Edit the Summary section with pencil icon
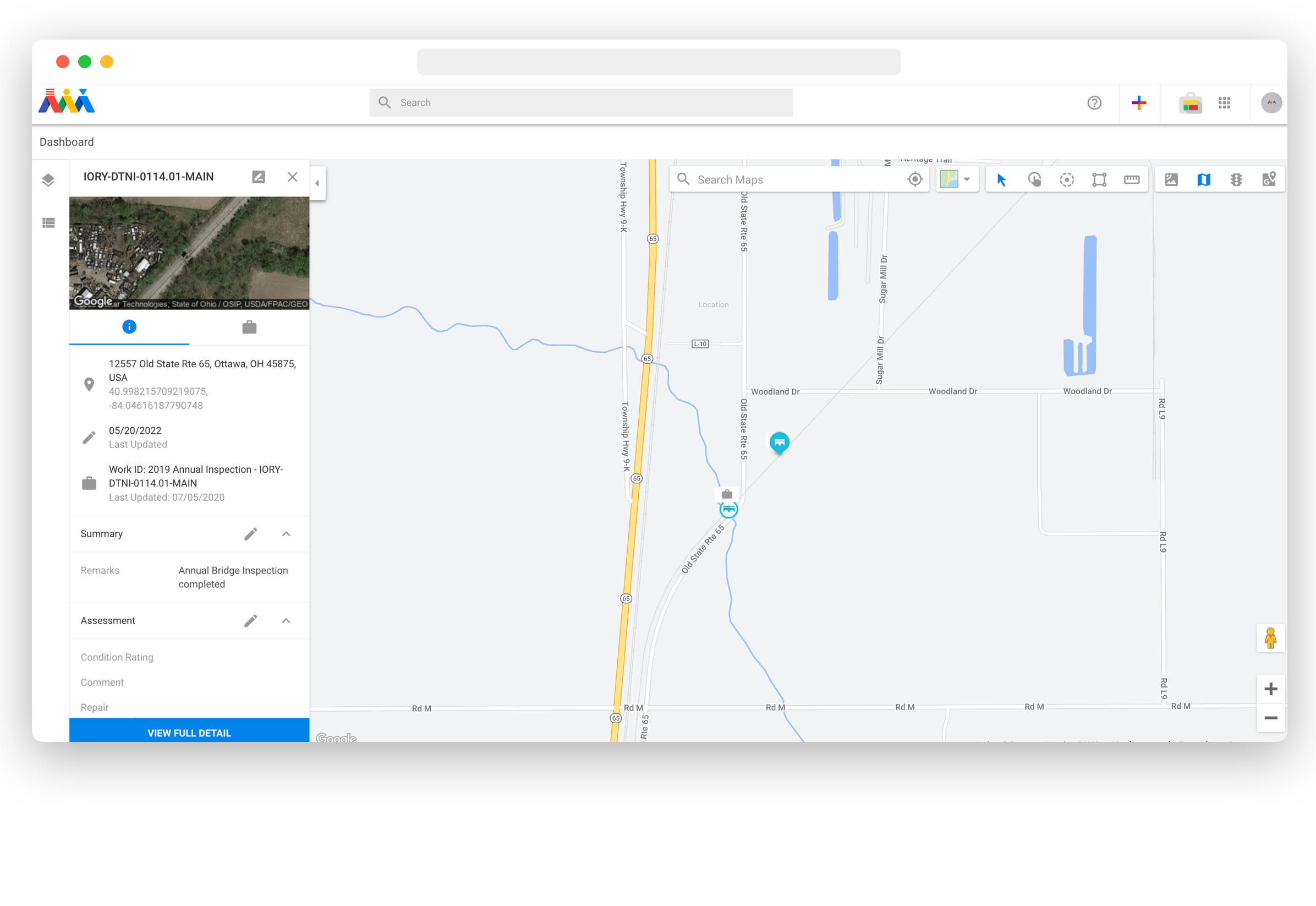 [251, 534]
